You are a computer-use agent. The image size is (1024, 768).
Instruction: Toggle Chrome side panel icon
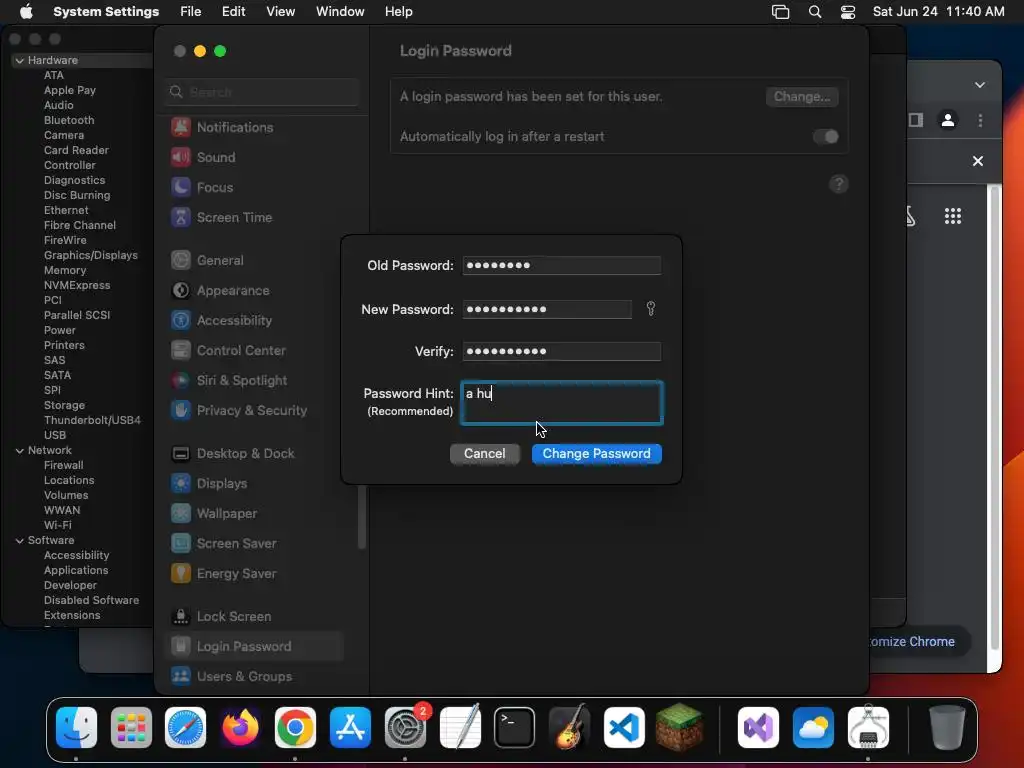pos(916,120)
